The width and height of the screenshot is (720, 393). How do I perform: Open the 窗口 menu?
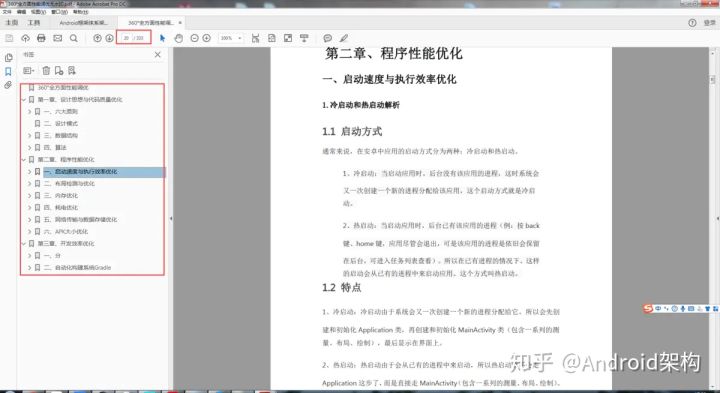point(59,12)
